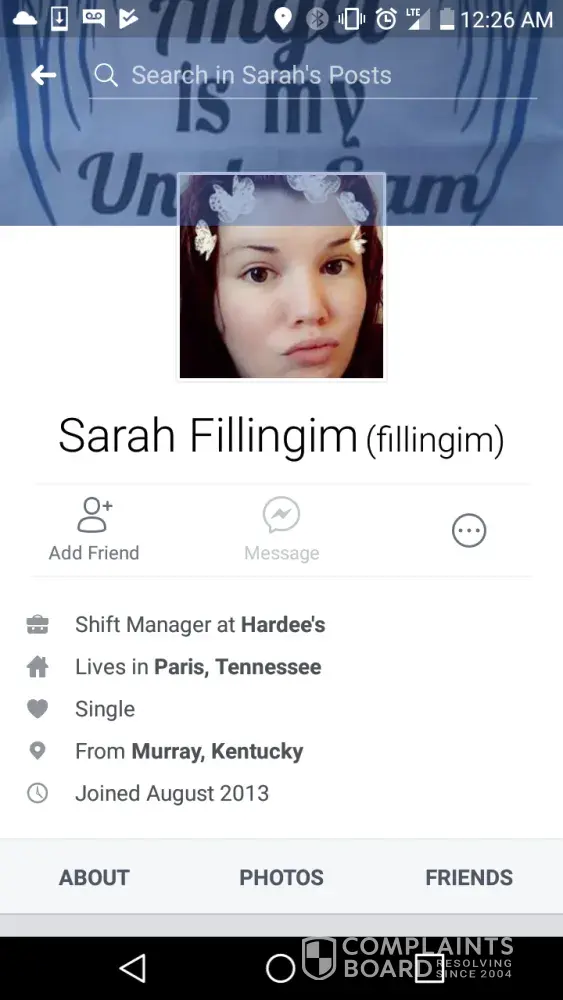
Task: Tap the Android home circle button
Action: [281, 968]
